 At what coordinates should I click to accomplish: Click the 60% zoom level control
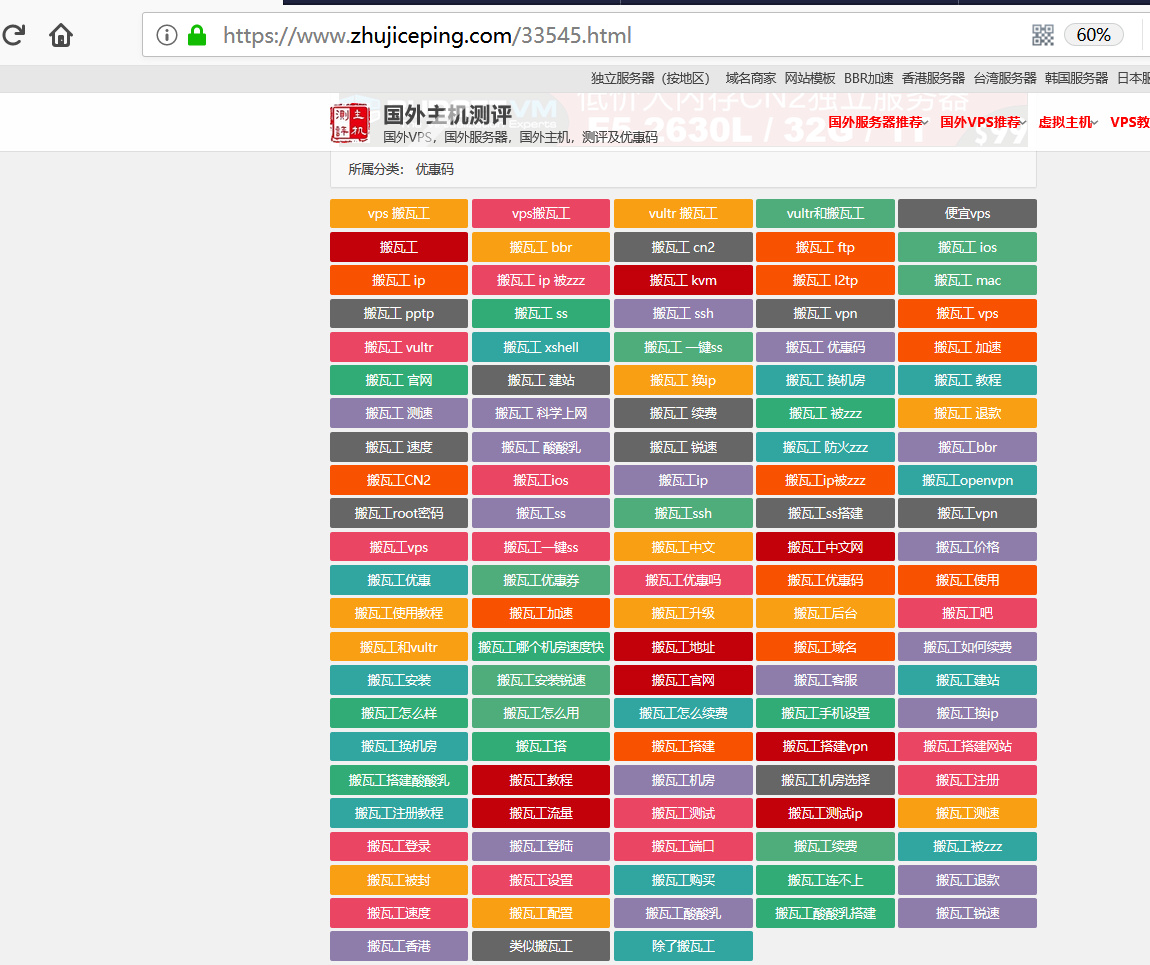click(1093, 34)
